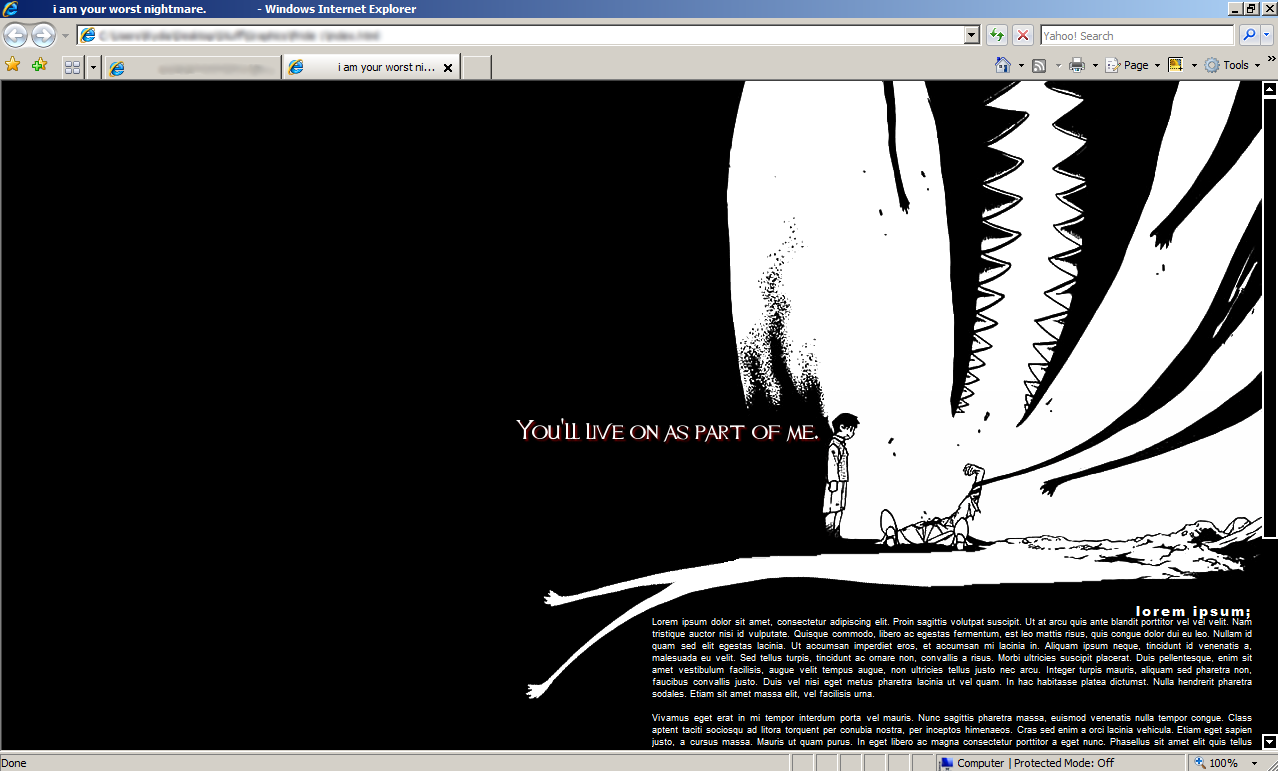Screen dimensions: 1278x771
Task: Open the search provider options dropdown
Action: 1267,35
